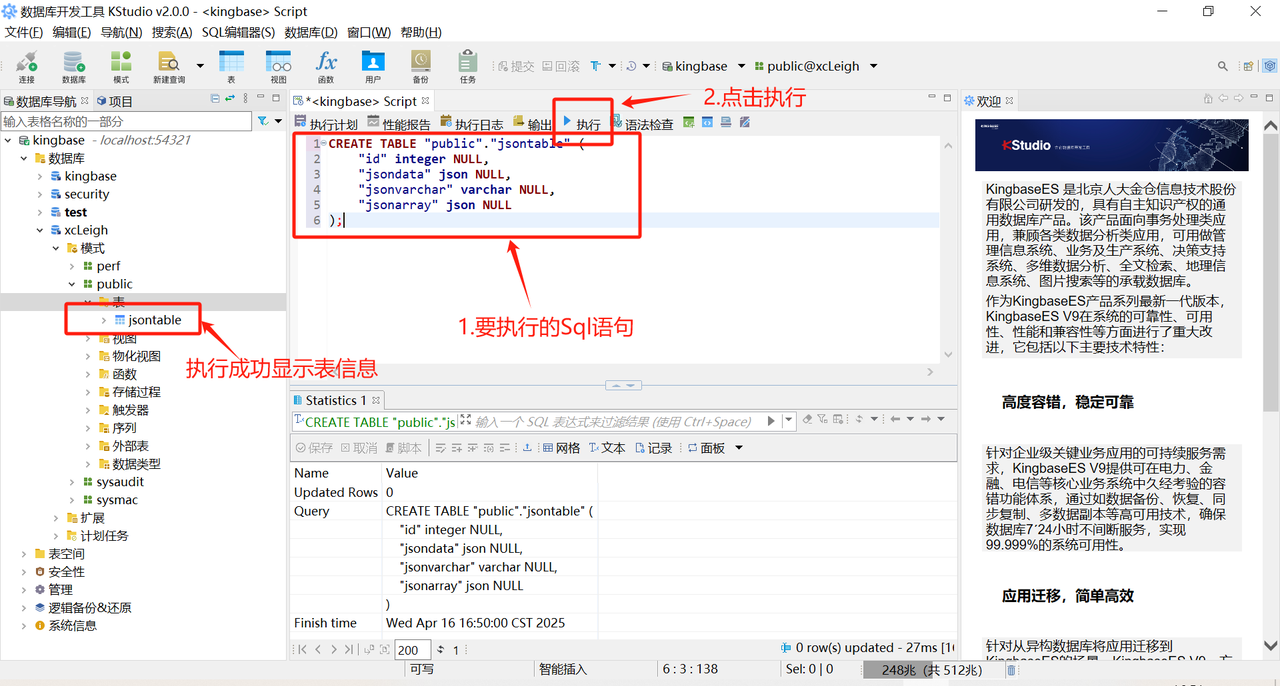Click the 视图 (View) toolbar icon

point(279,66)
